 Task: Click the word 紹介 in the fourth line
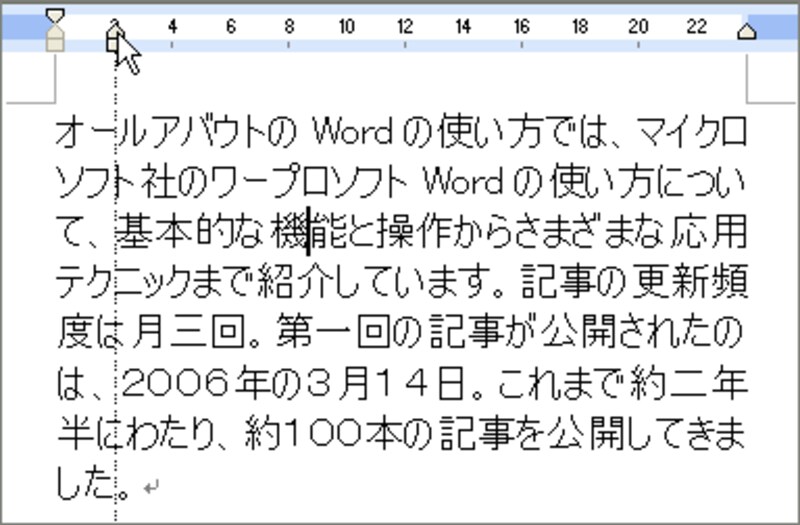tap(295, 282)
